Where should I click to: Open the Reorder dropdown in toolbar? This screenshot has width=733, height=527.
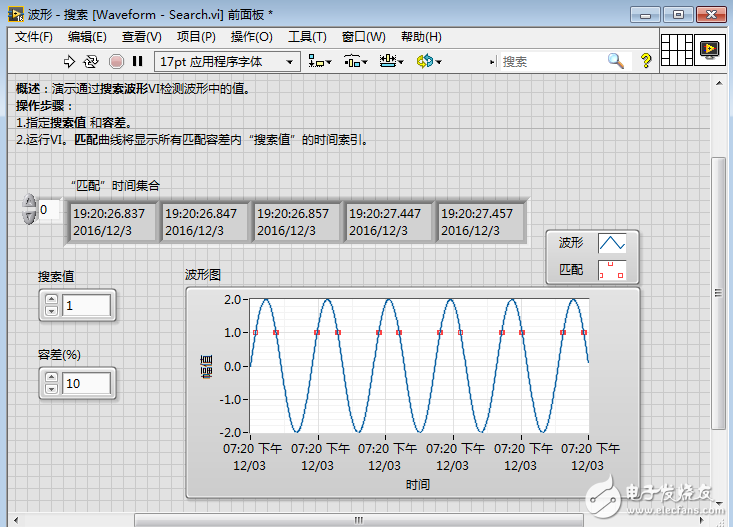point(429,62)
